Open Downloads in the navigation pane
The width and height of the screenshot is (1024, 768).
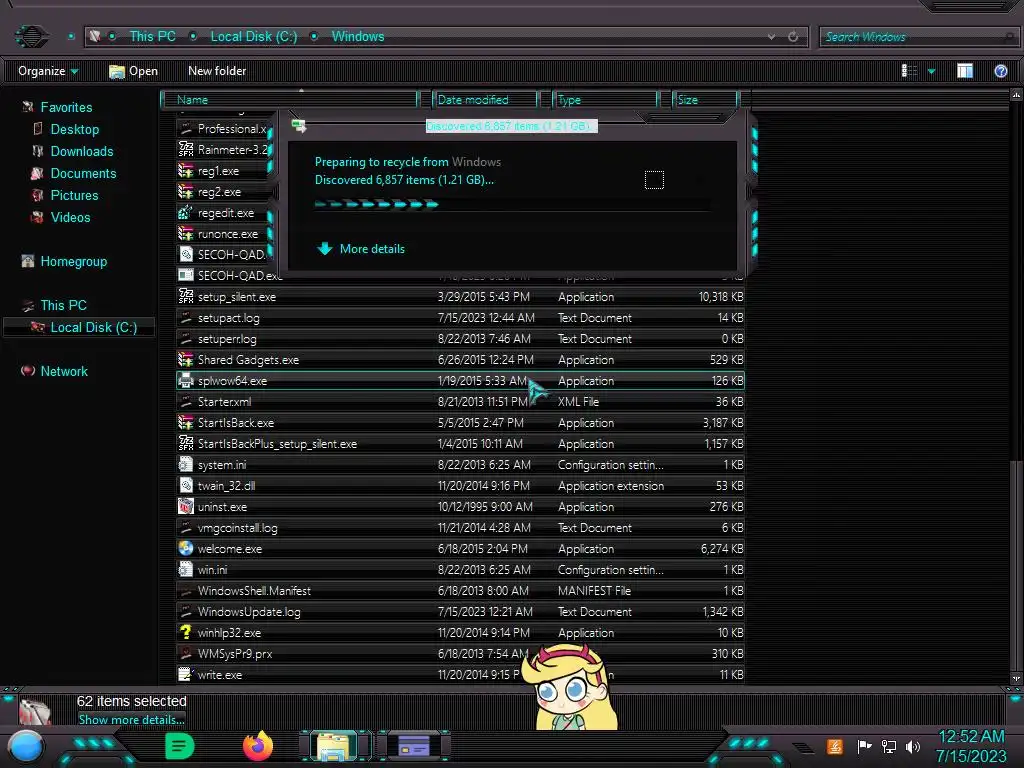(x=82, y=152)
